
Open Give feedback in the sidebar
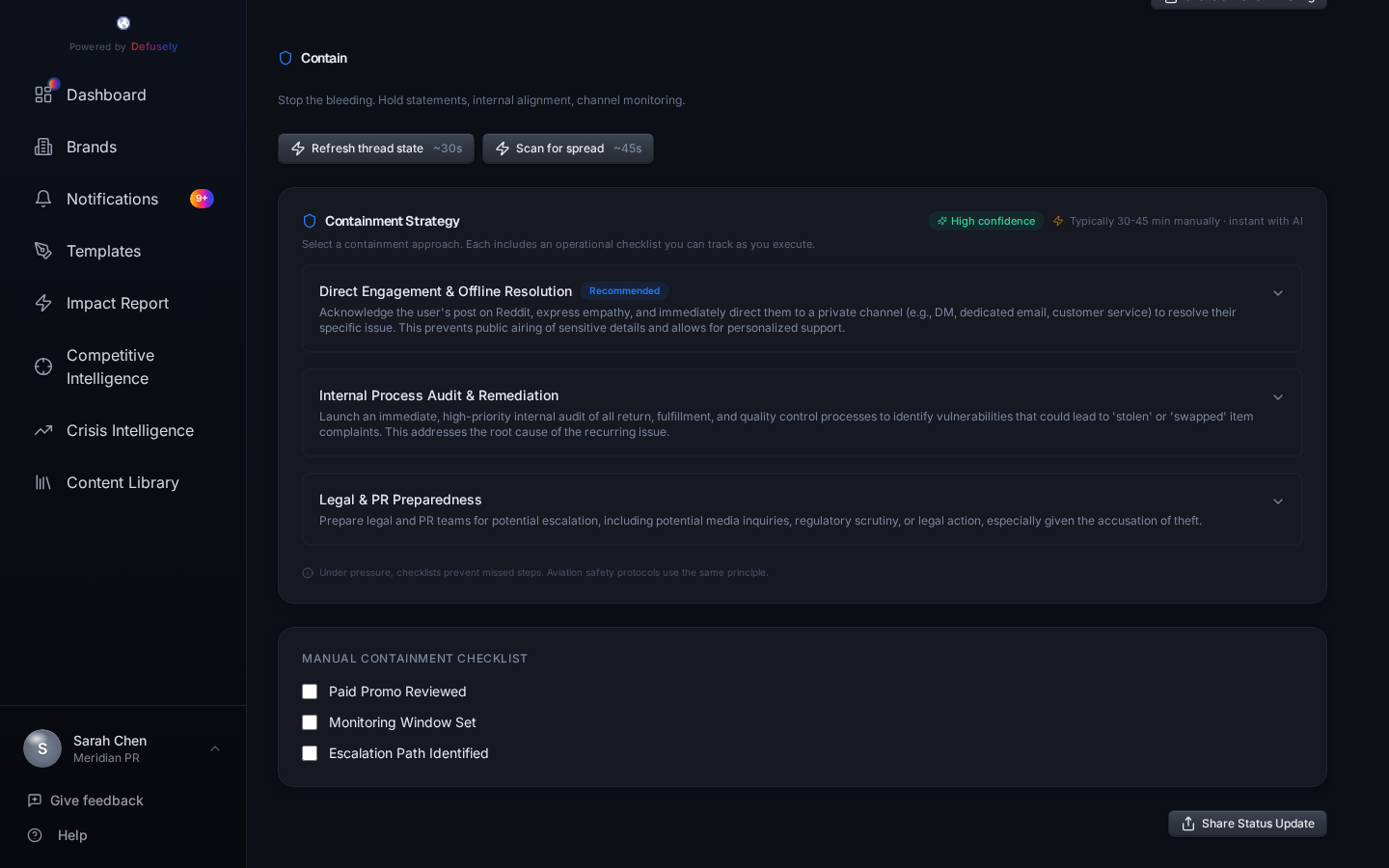[x=95, y=800]
